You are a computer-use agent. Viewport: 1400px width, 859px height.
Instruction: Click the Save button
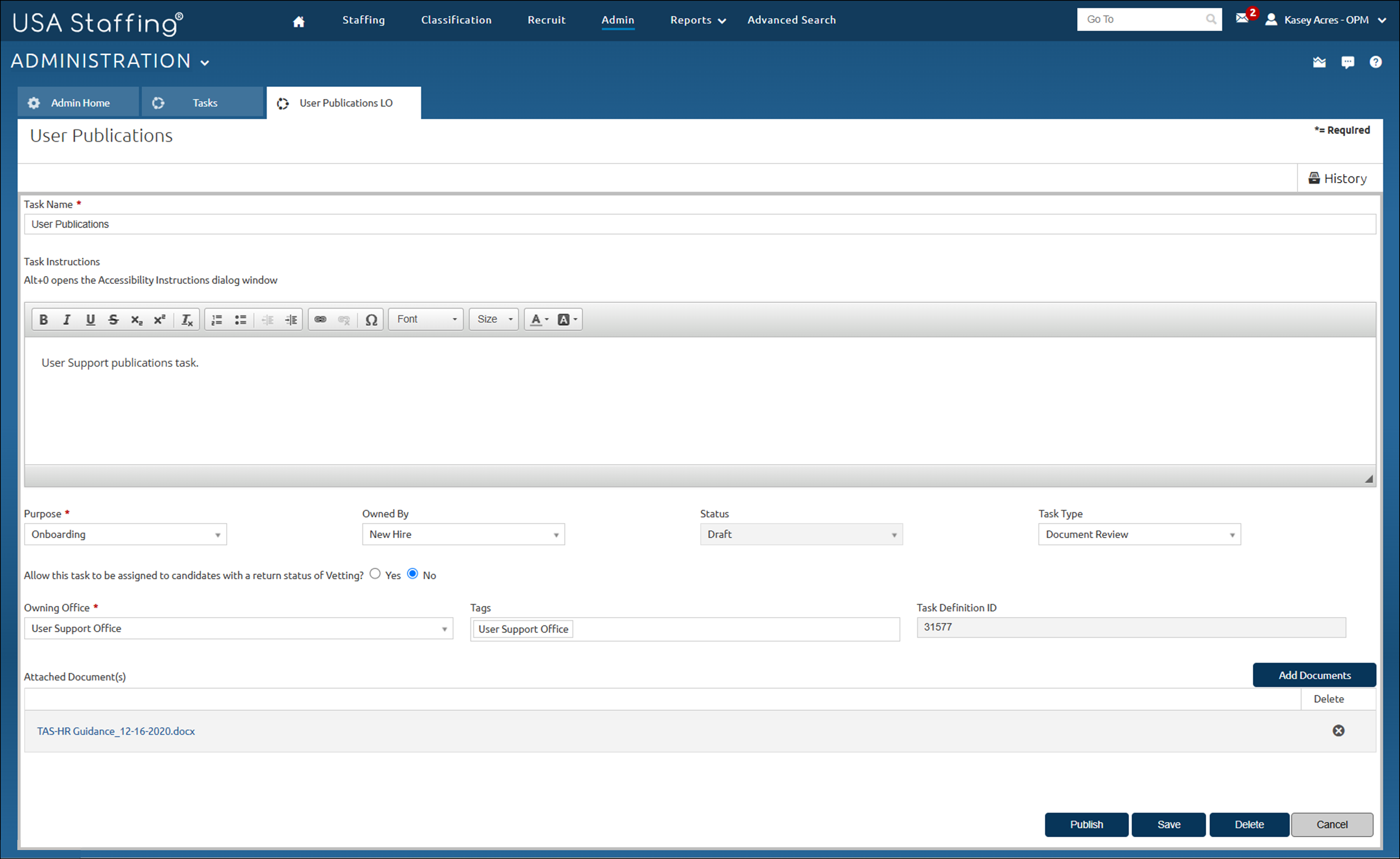click(x=1168, y=824)
